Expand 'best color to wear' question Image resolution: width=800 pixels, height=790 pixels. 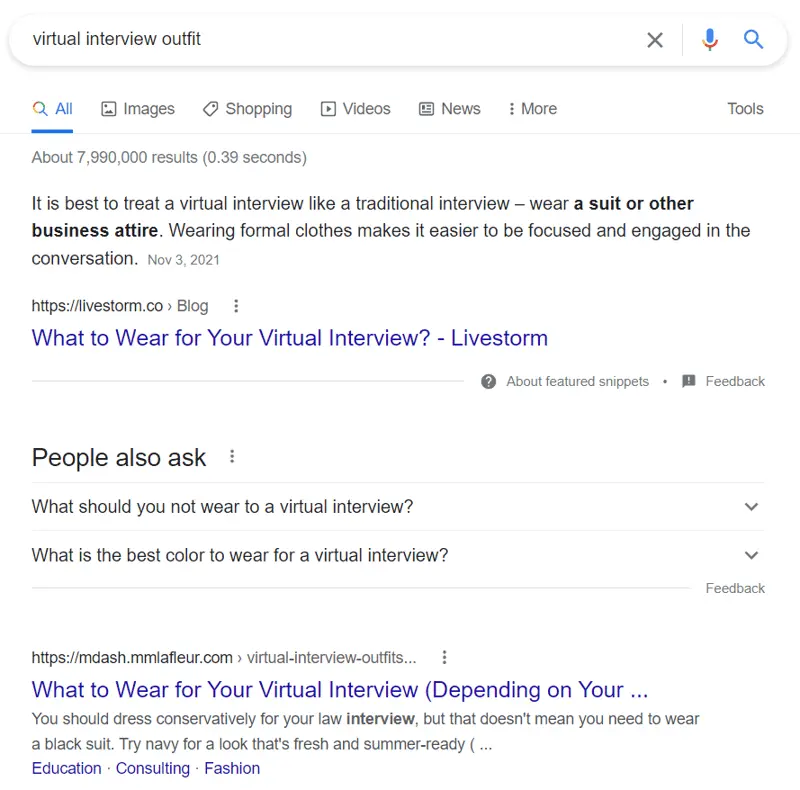[x=752, y=555]
